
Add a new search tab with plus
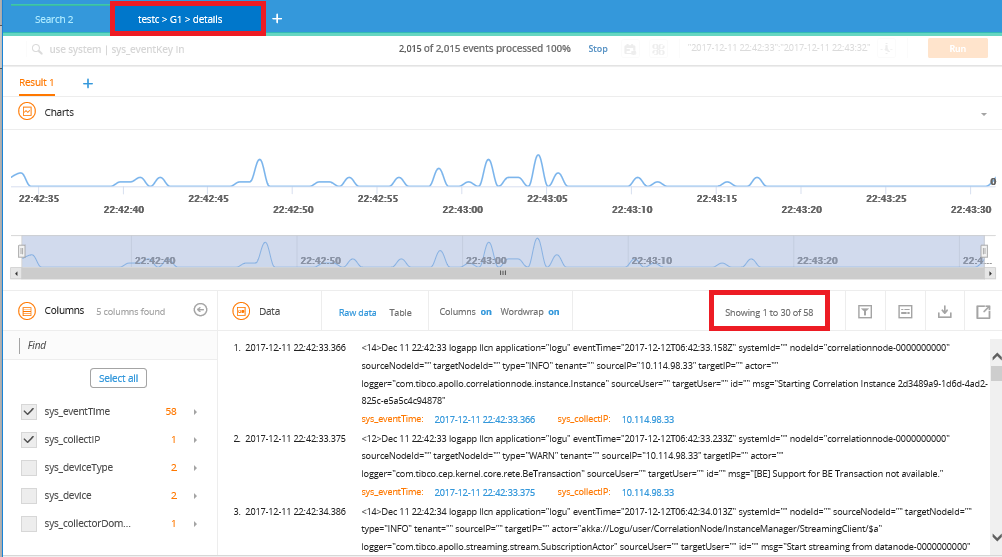(x=277, y=19)
